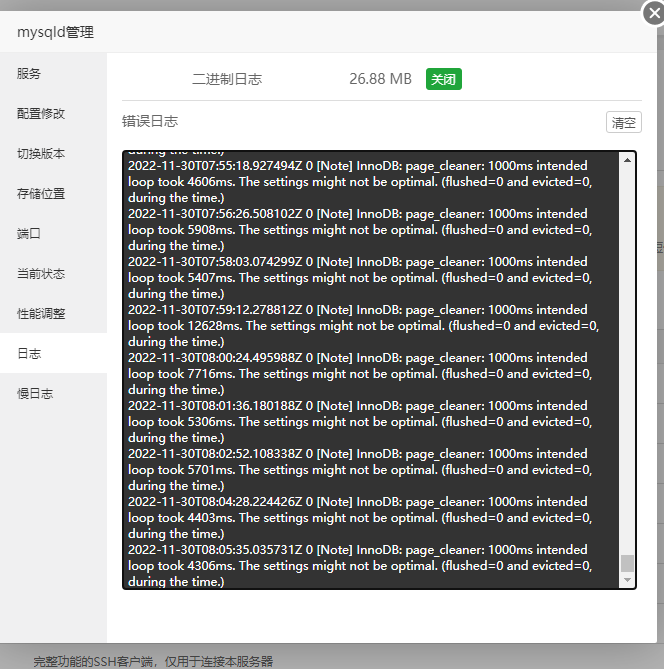Close the mysqld管理 dialog with X icon
Viewport: 664px width, 669px height.
point(654,14)
